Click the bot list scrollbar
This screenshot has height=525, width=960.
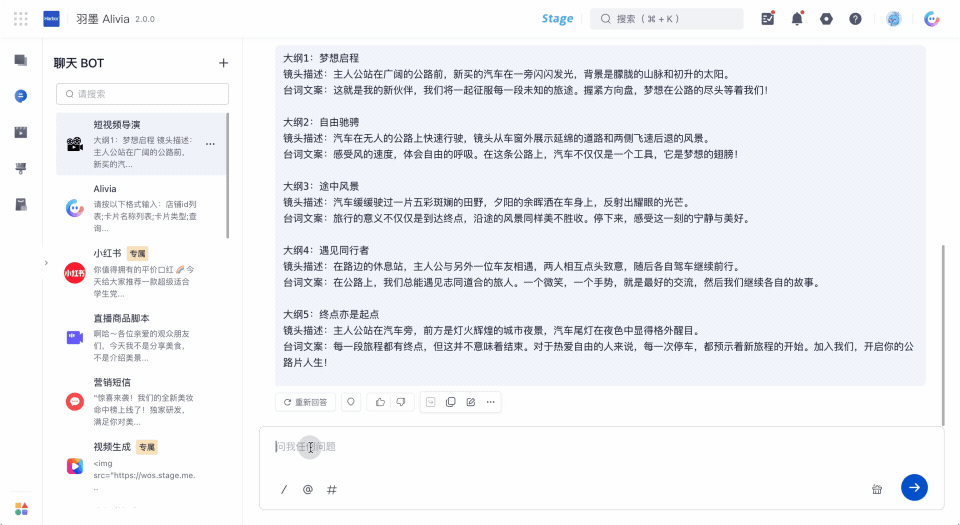click(x=228, y=175)
